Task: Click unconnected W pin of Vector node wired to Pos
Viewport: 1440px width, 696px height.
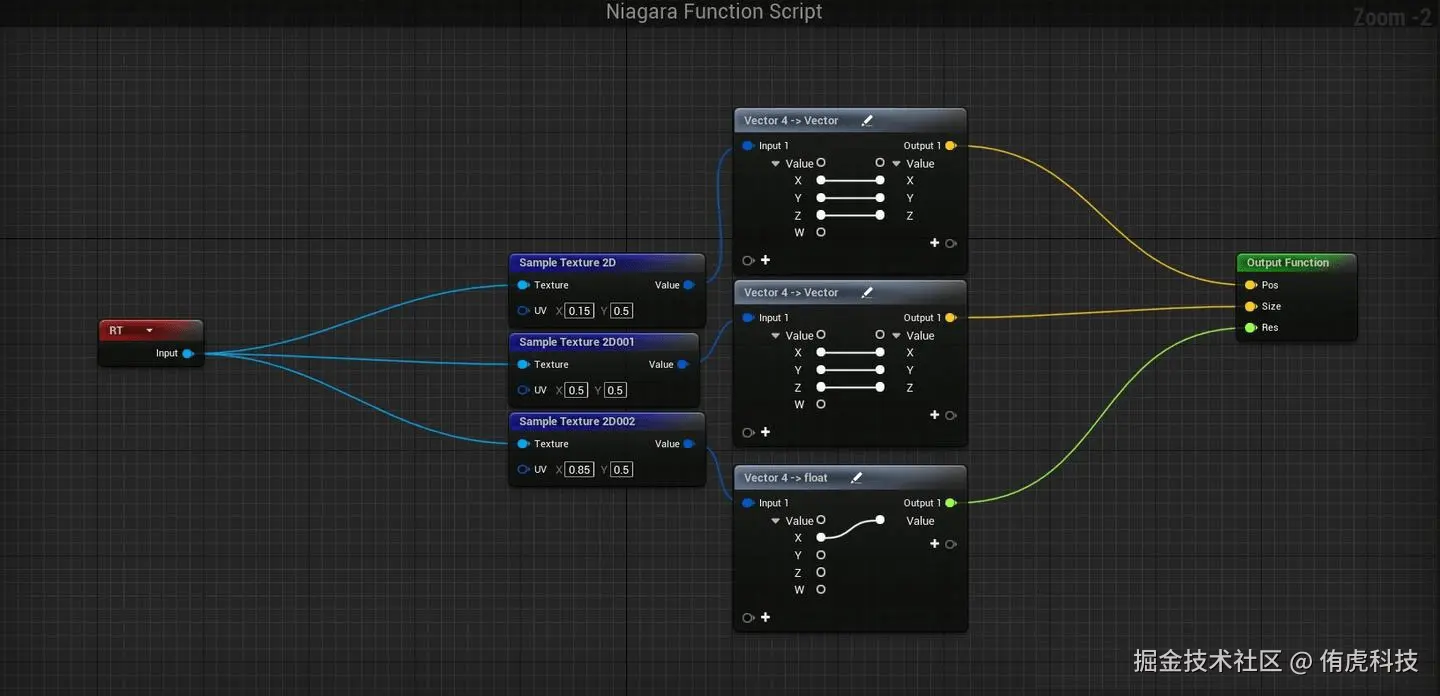Action: (821, 233)
